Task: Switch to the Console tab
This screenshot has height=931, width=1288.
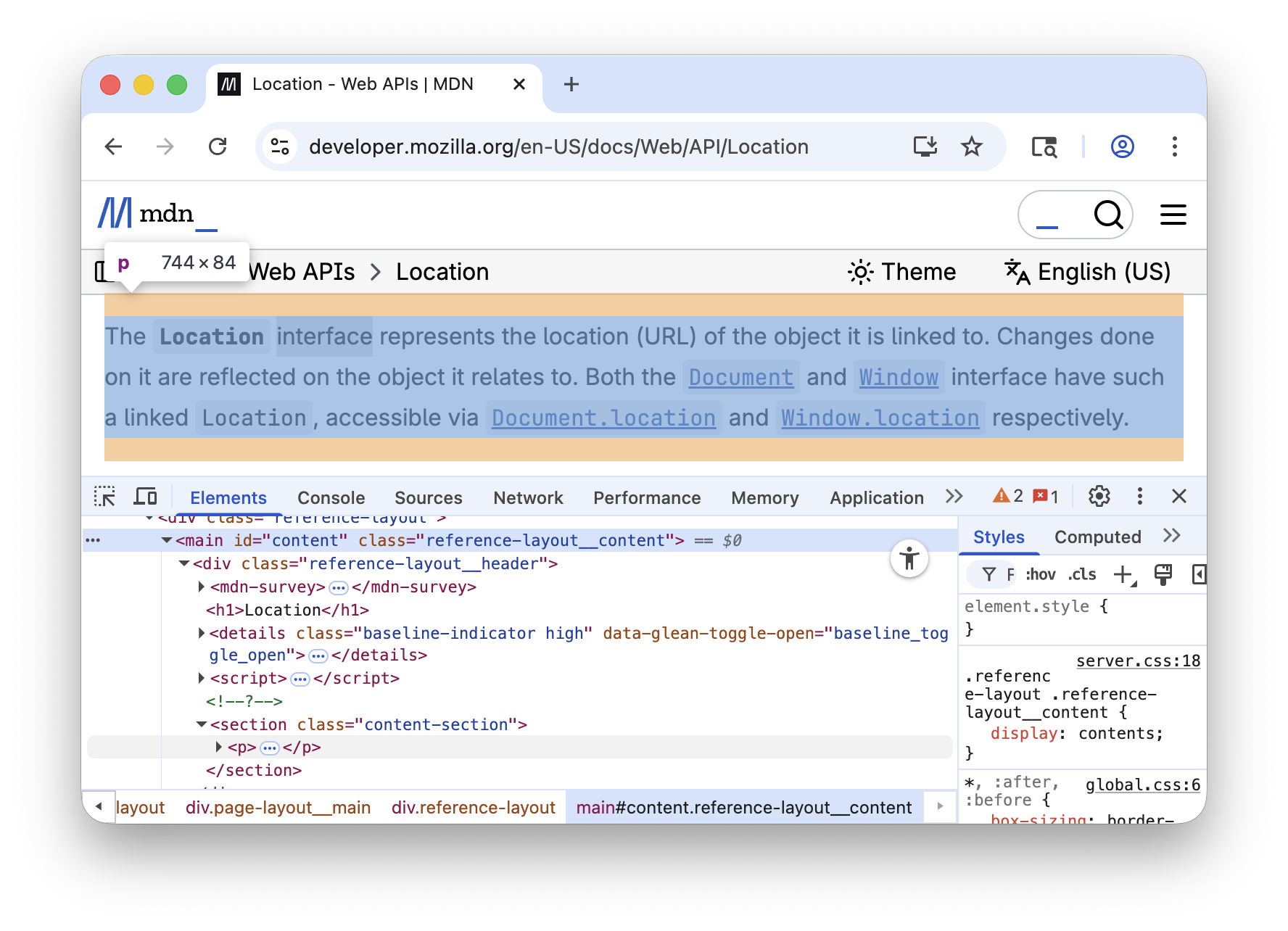Action: pyautogui.click(x=331, y=498)
